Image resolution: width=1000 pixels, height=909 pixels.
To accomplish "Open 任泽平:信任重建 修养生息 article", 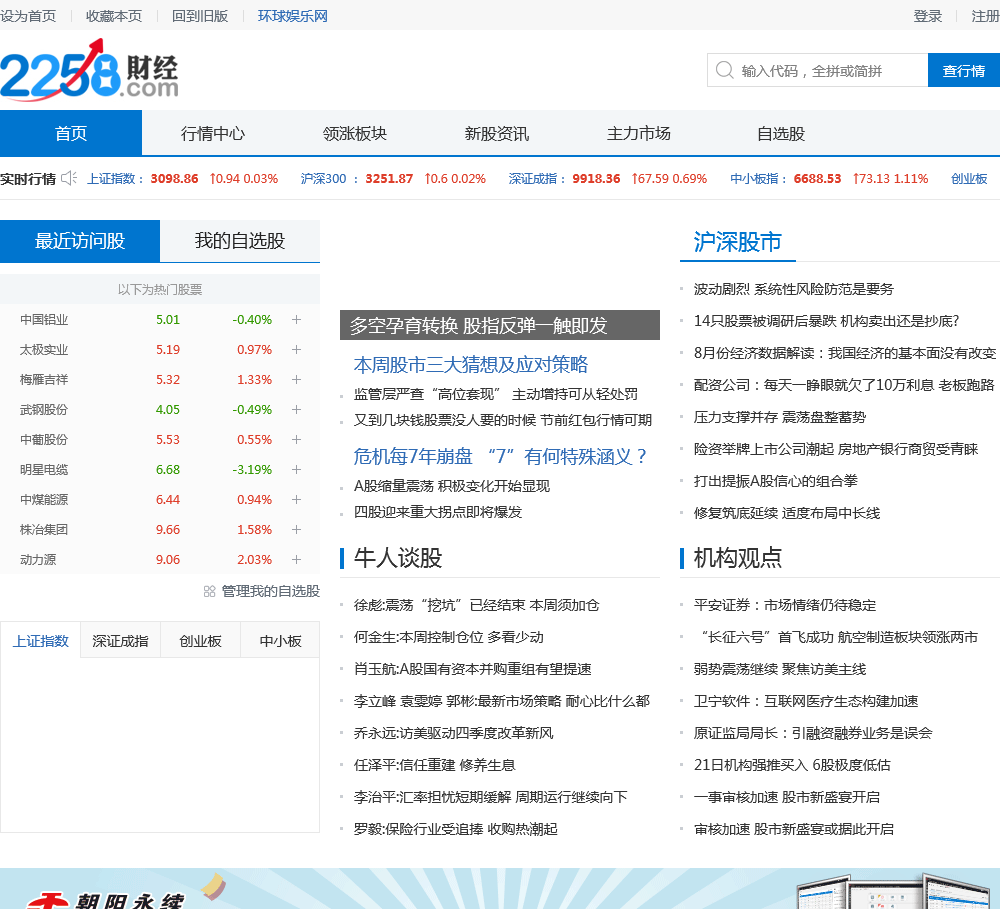I will (x=434, y=765).
